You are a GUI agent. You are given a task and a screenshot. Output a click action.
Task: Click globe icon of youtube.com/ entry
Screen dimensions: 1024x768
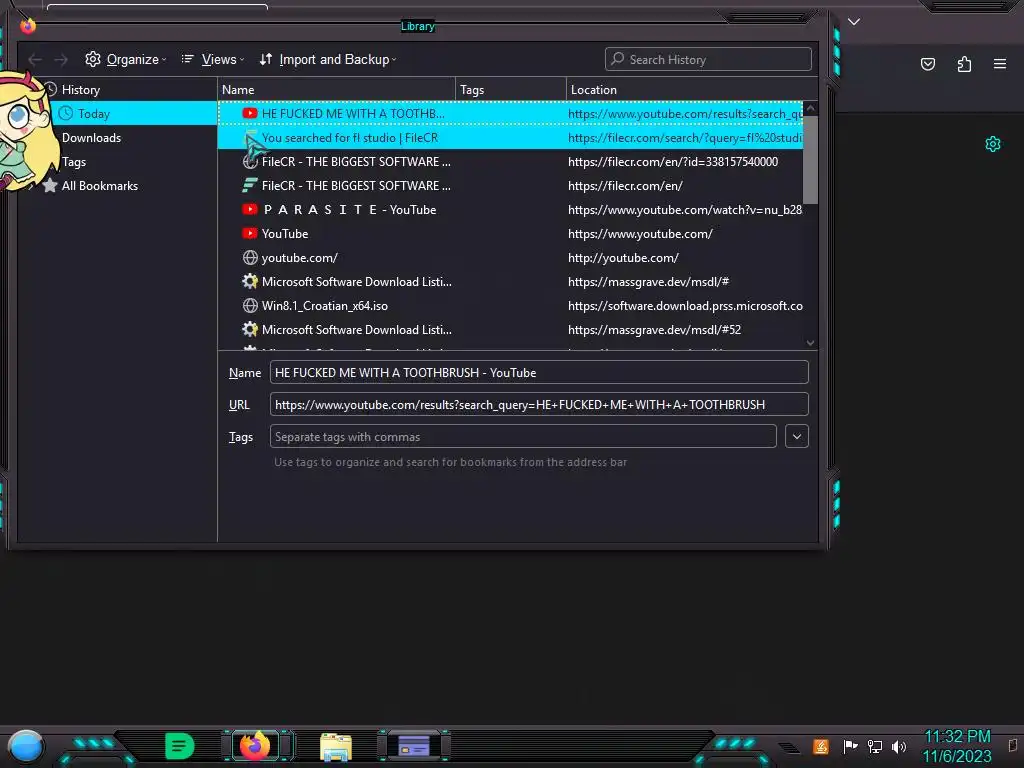click(249, 258)
